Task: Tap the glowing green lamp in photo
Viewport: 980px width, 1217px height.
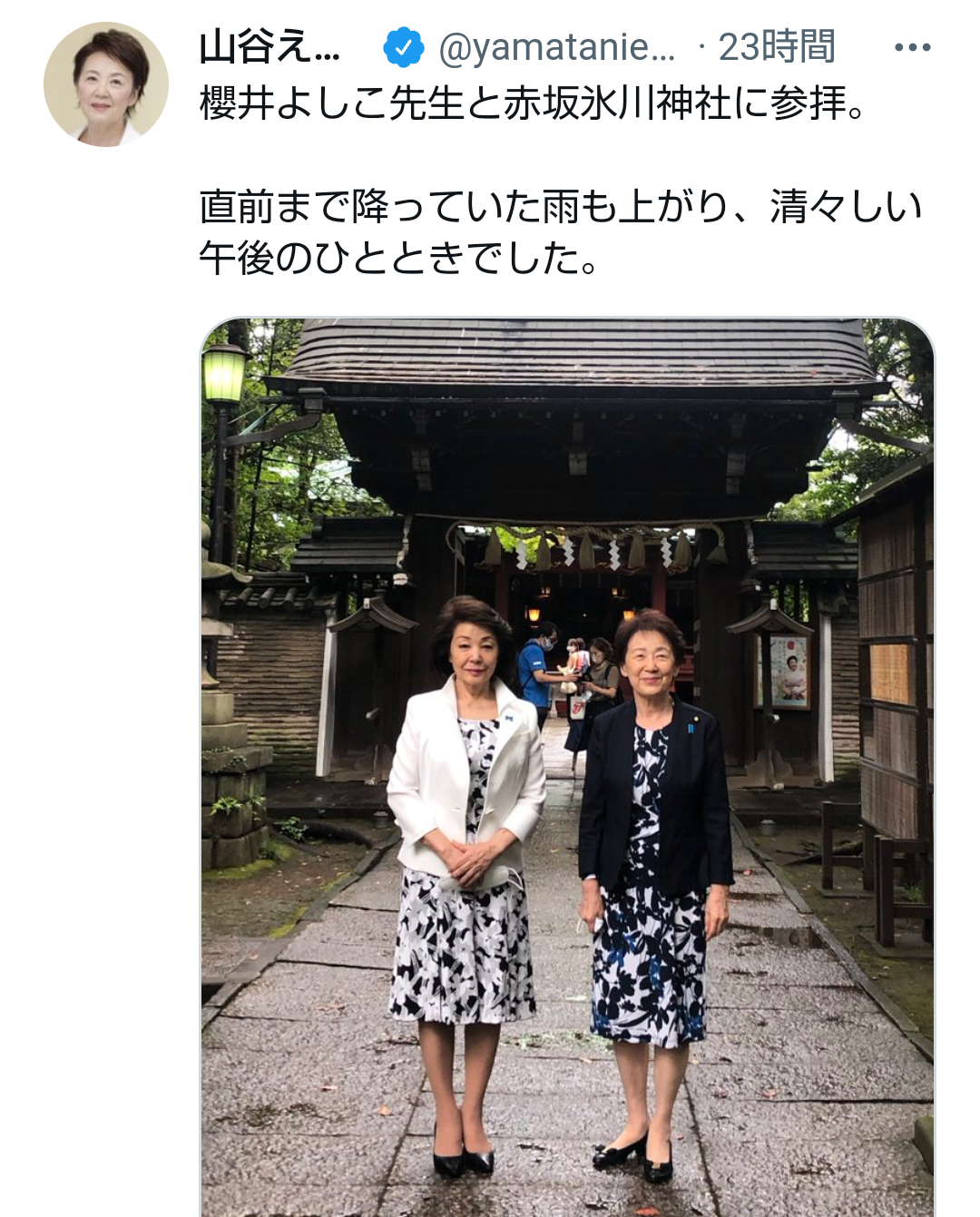Action: 224,373
